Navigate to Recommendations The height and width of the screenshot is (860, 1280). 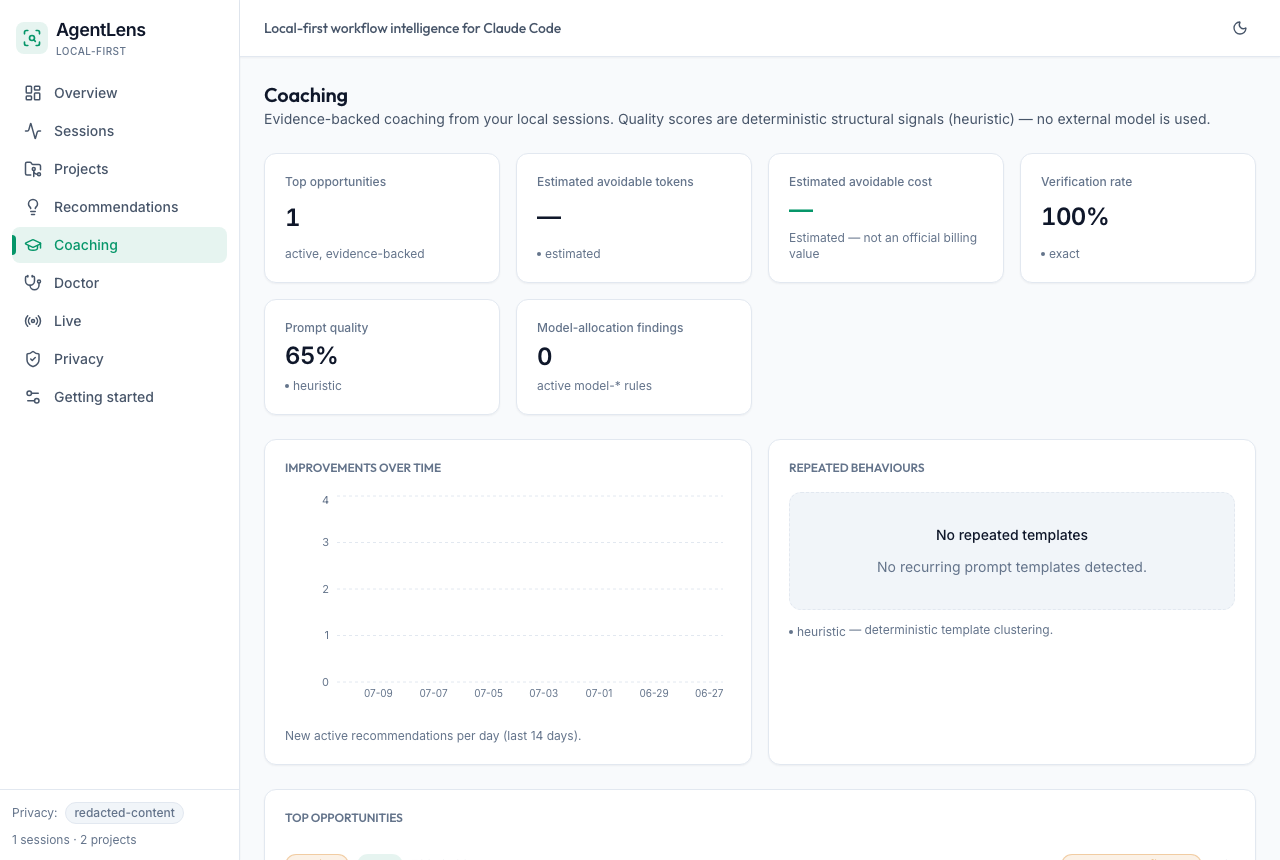[119, 207]
